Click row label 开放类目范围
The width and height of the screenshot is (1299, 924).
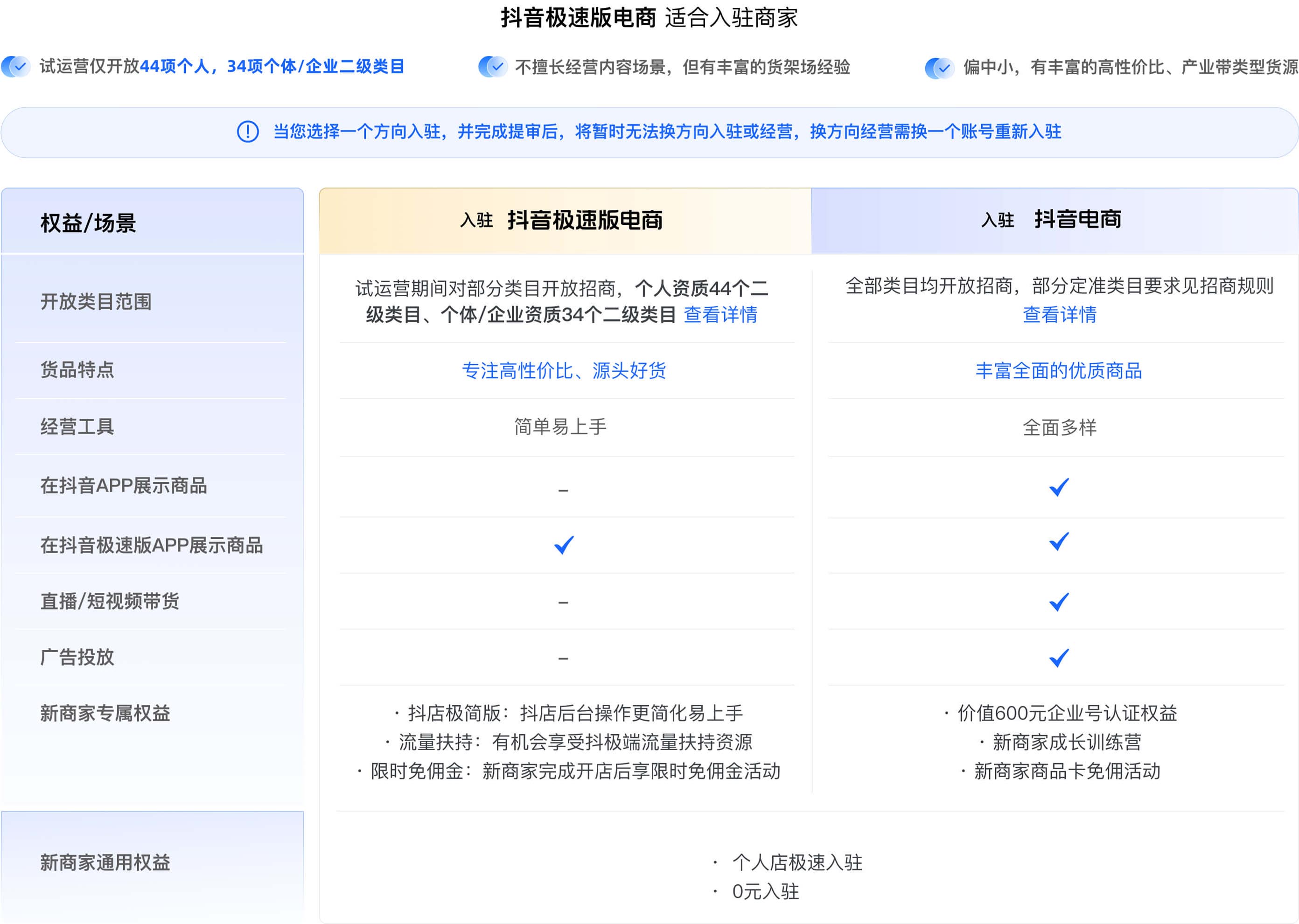[96, 302]
